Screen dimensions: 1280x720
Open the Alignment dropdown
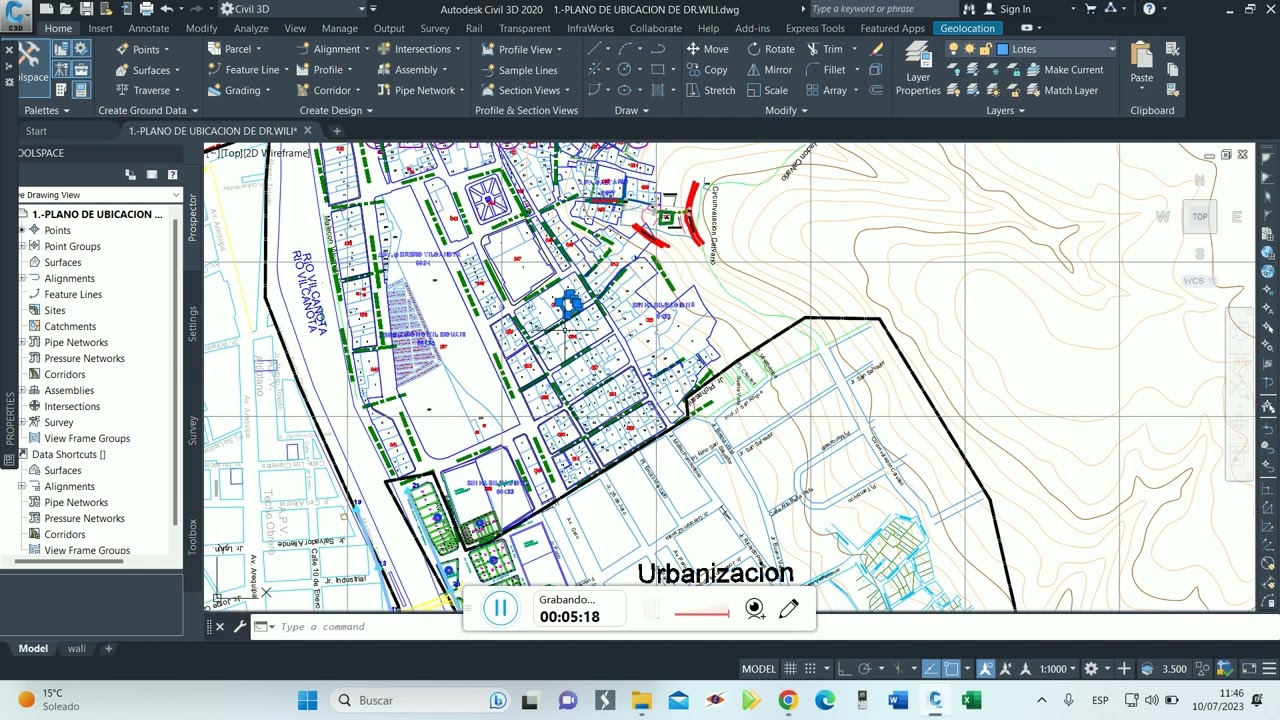[x=337, y=49]
